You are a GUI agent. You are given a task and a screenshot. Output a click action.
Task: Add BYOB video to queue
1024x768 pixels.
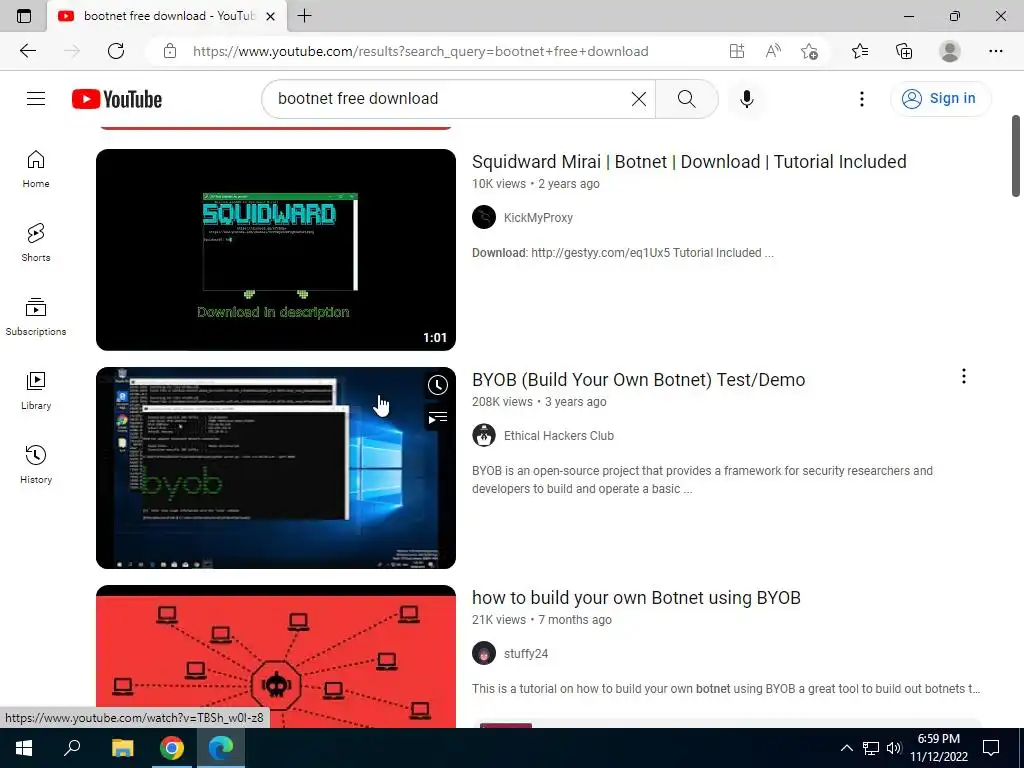(438, 418)
